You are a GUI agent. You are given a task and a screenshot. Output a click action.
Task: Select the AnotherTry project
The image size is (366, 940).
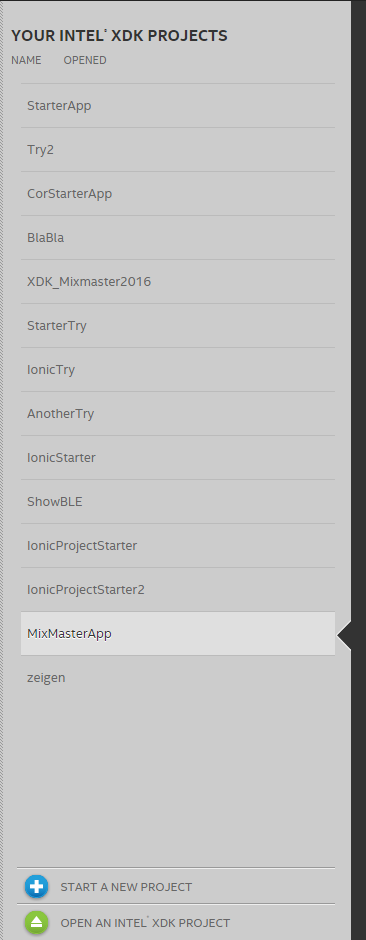pos(178,414)
